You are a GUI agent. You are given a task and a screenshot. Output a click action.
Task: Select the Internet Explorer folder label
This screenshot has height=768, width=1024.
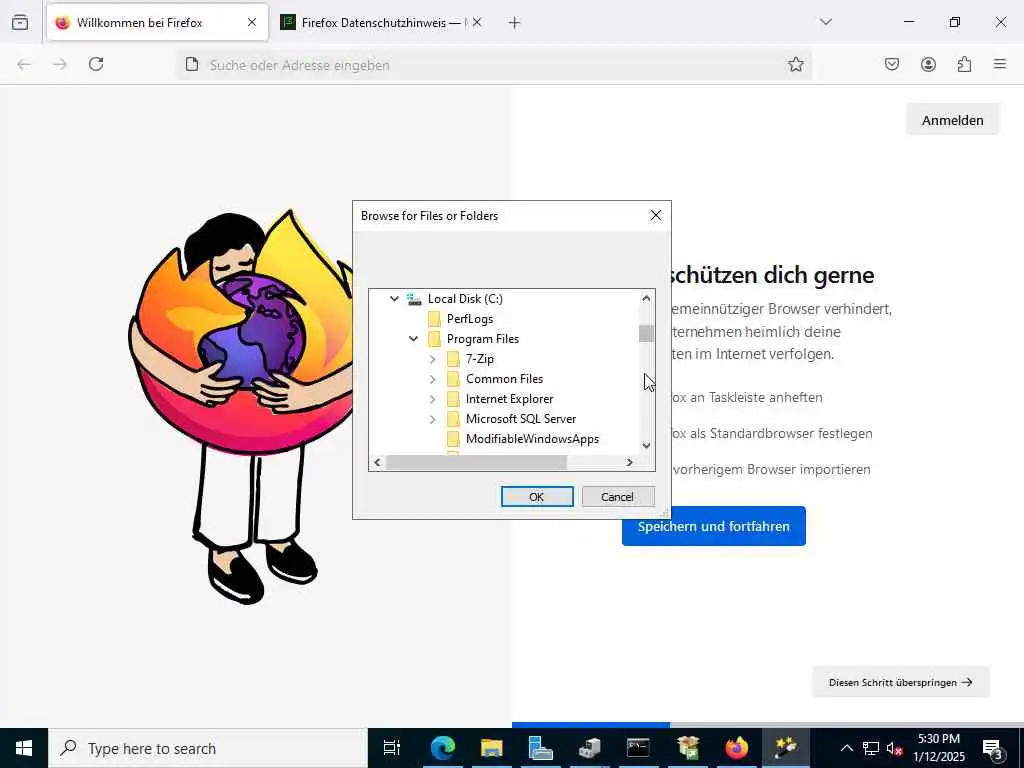click(x=509, y=399)
